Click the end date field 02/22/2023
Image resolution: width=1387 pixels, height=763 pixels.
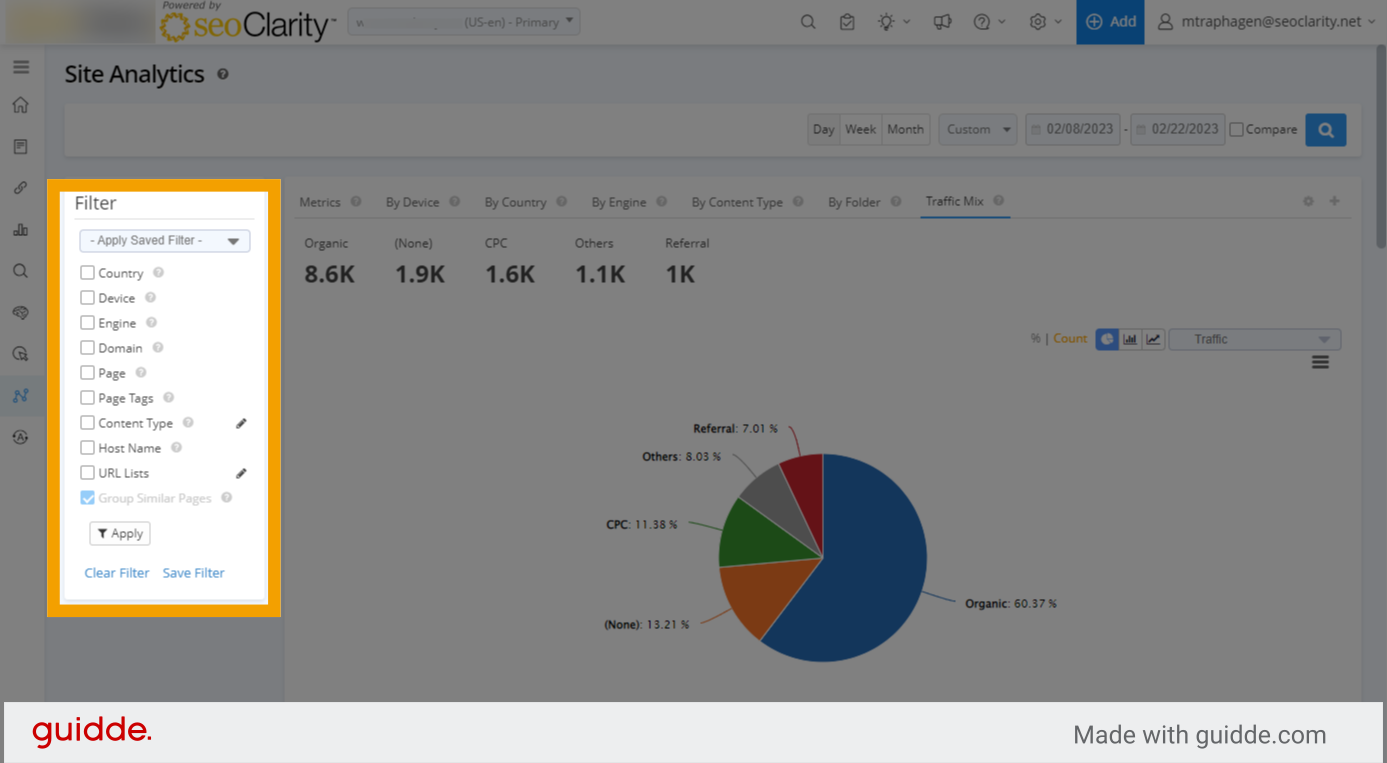point(1178,129)
